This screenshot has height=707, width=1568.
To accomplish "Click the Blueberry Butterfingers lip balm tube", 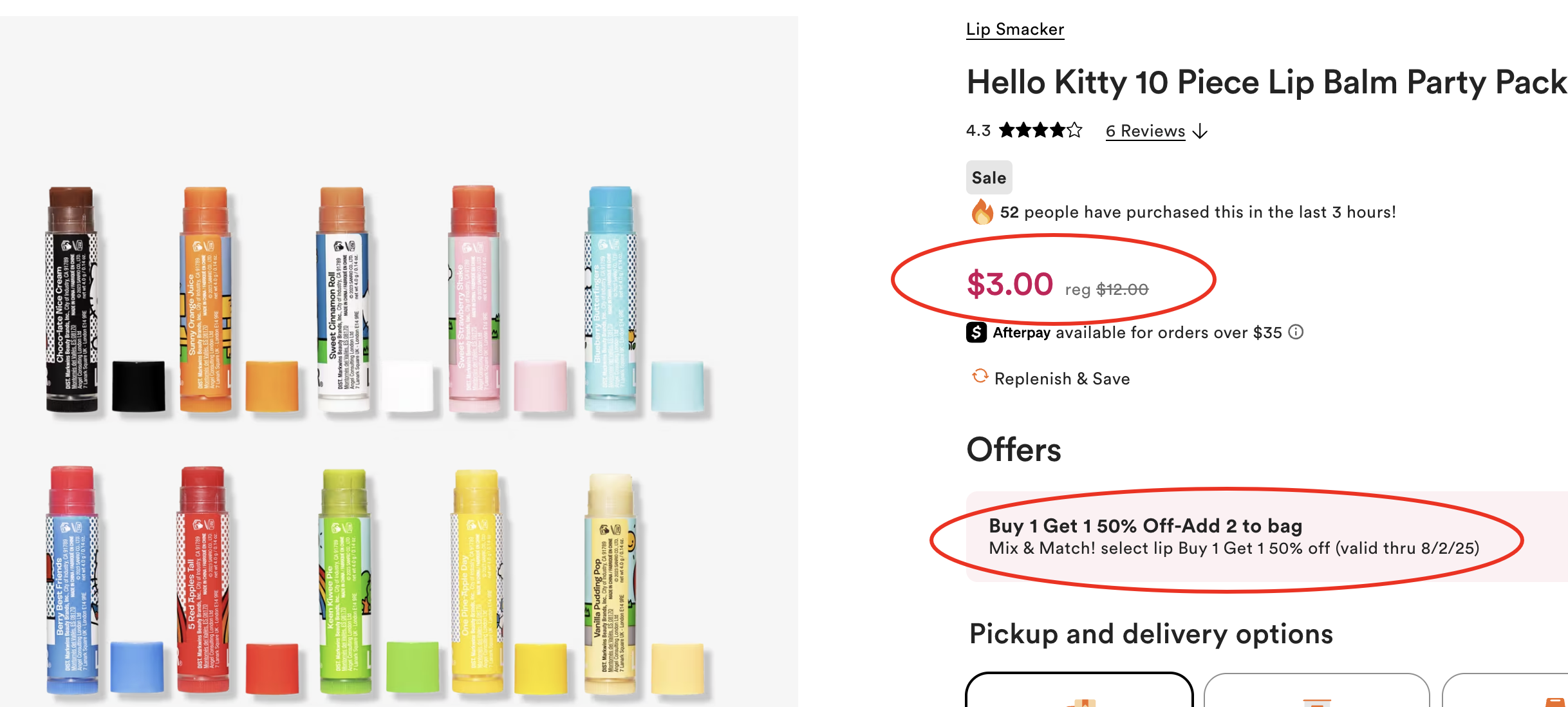I will 610,299.
